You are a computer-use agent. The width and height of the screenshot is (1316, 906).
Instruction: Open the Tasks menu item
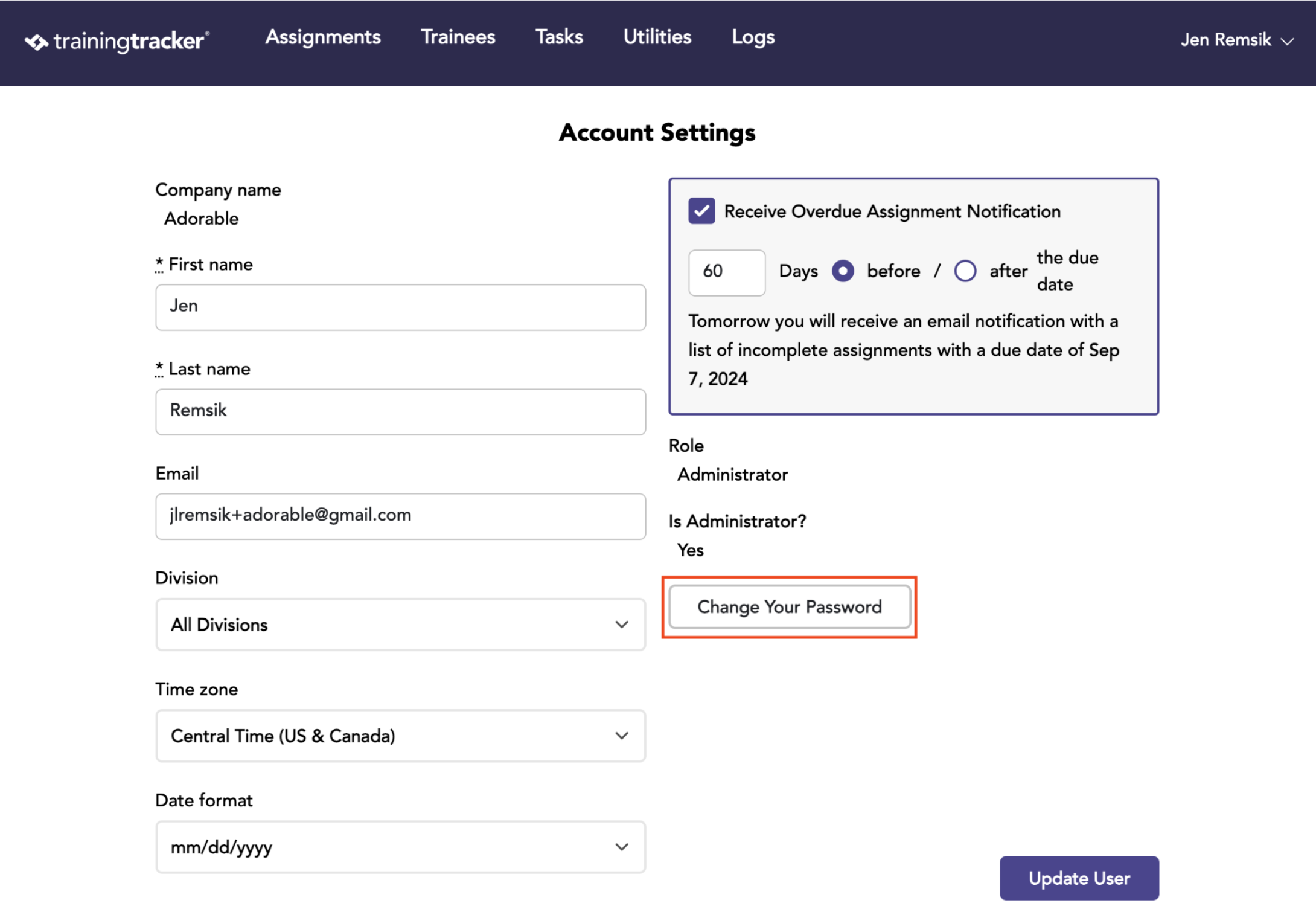pos(559,37)
